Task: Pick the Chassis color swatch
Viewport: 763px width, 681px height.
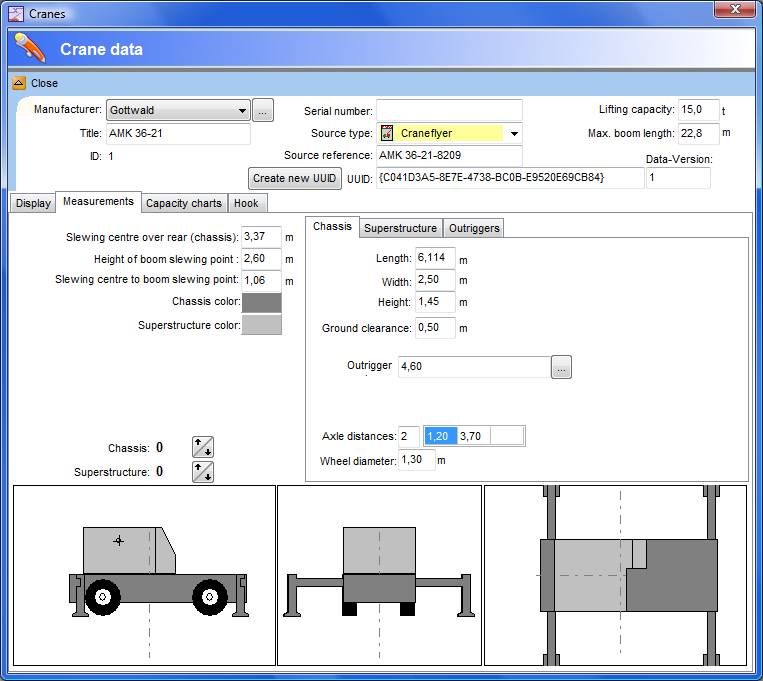Action: (262, 302)
